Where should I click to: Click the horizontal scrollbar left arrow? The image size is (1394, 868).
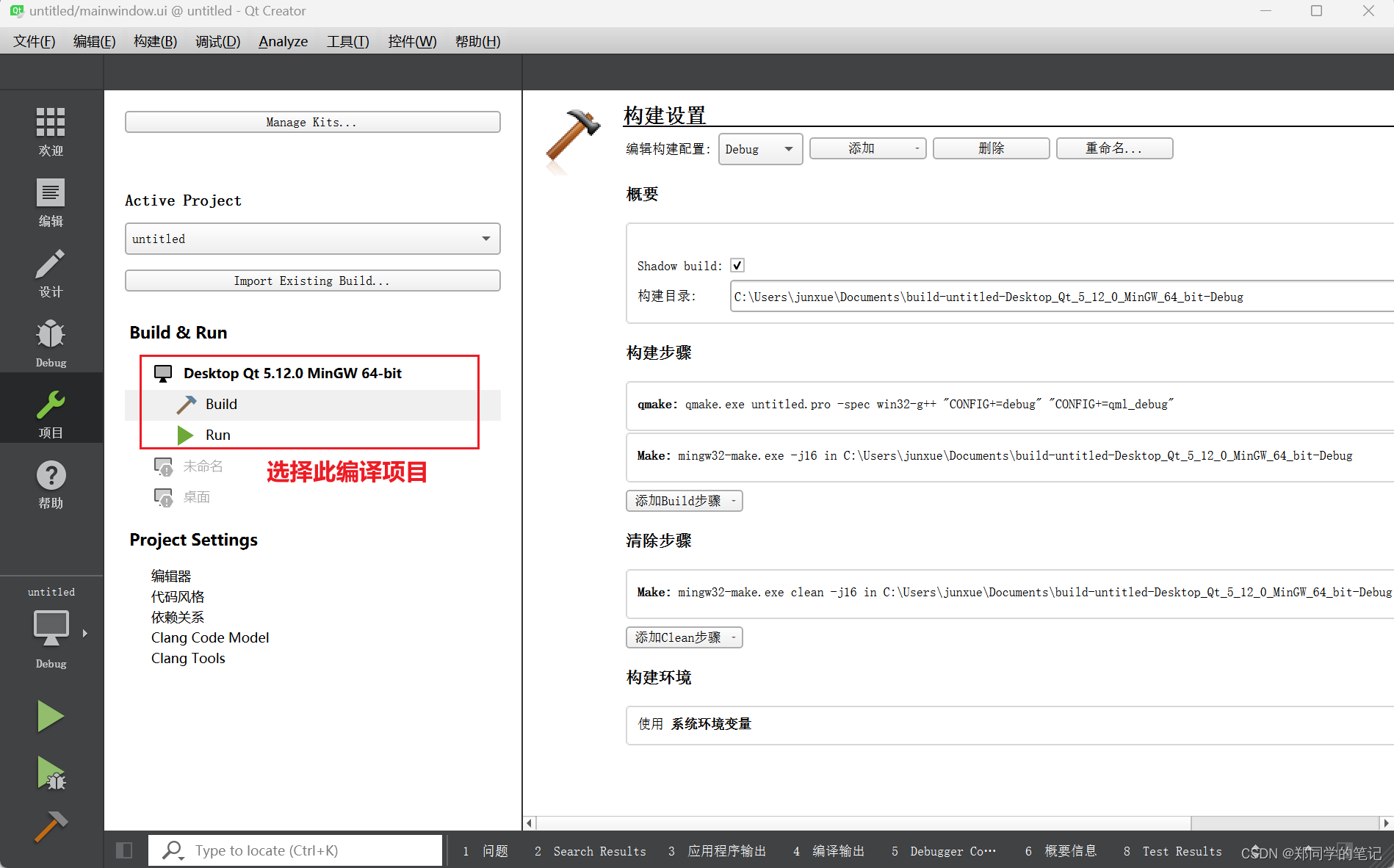point(530,823)
